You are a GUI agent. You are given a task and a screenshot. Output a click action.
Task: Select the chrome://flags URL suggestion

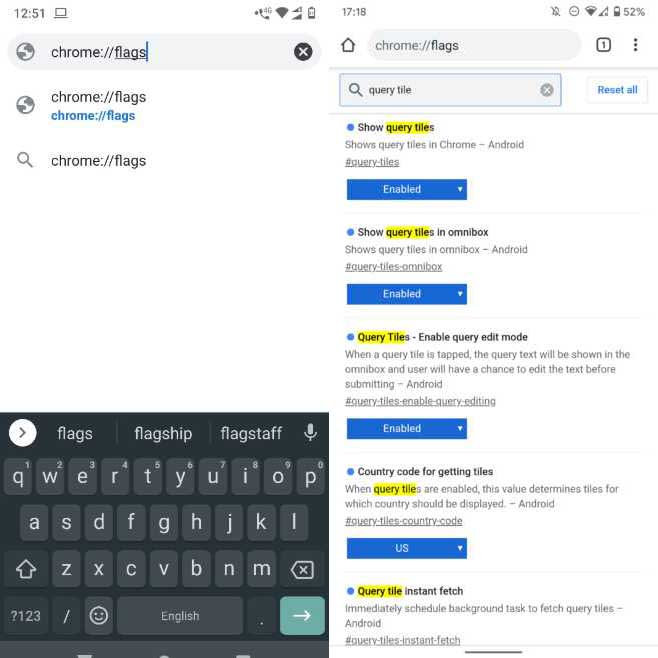pos(164,106)
